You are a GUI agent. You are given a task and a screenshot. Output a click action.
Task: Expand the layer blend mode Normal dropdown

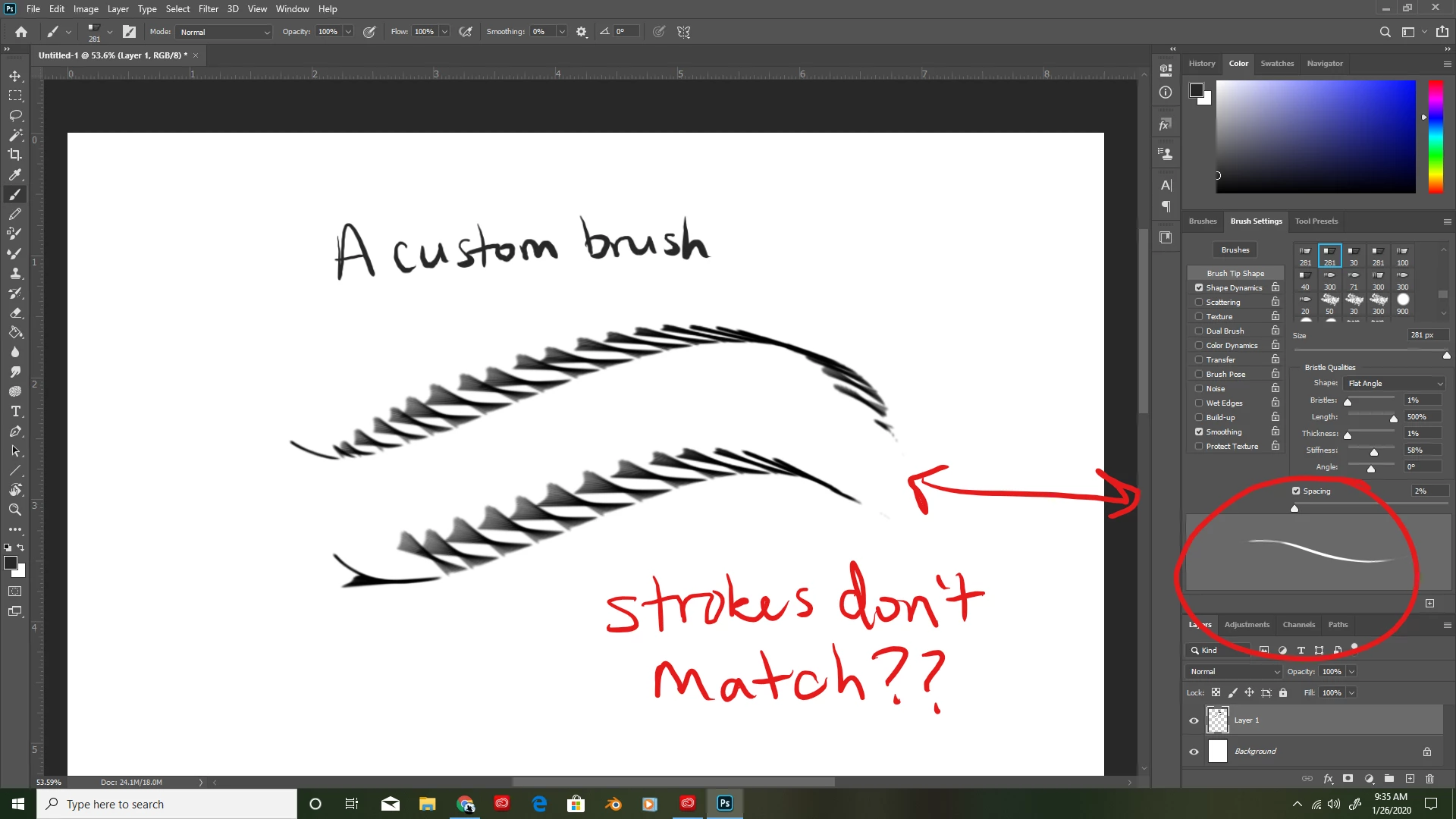(1234, 672)
